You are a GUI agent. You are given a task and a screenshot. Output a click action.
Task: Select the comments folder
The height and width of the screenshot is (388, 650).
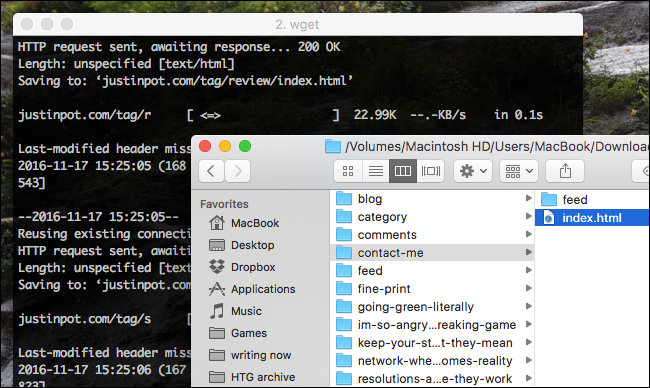point(432,235)
